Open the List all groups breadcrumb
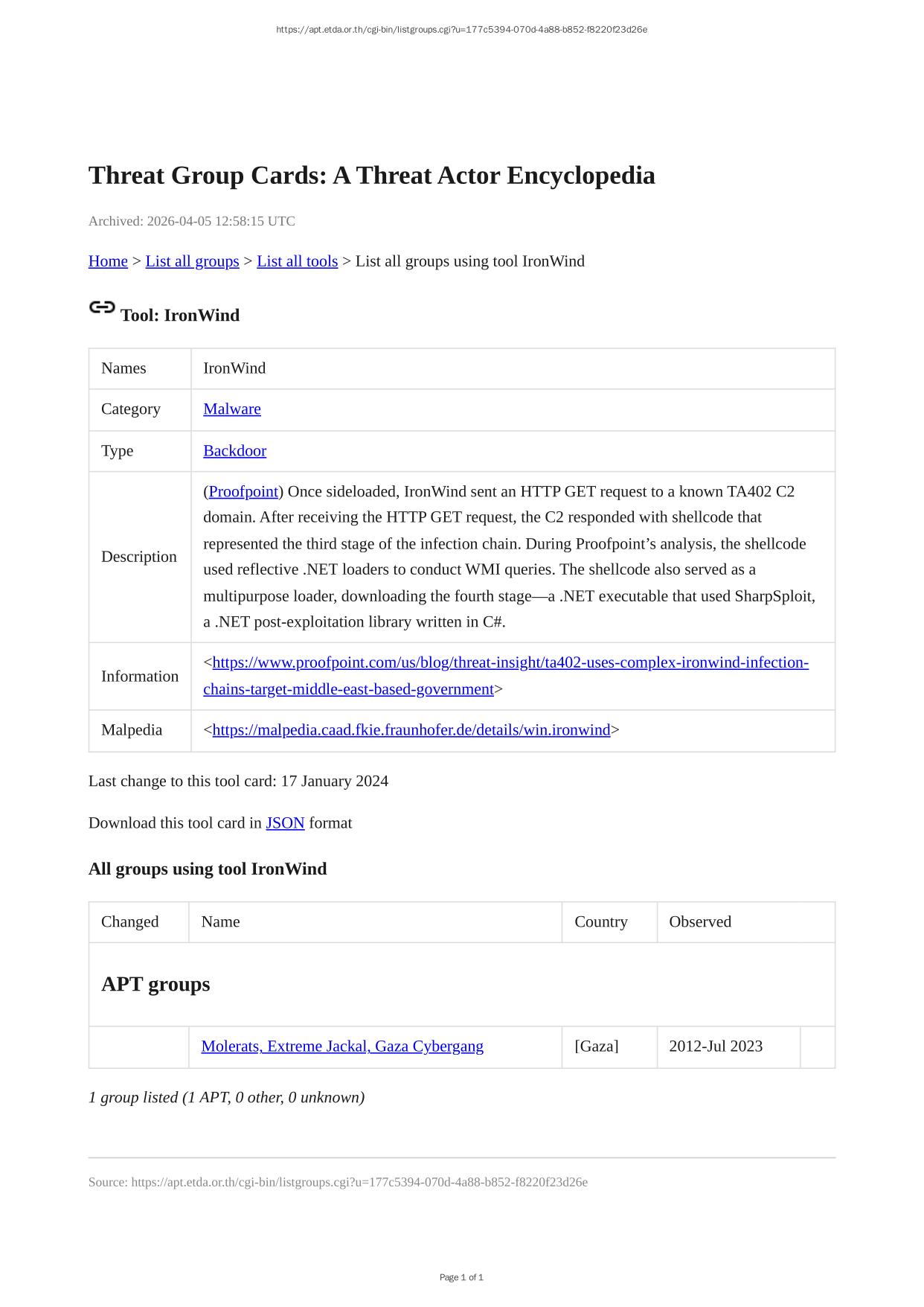Viewport: 924px width, 1307px height. click(192, 261)
